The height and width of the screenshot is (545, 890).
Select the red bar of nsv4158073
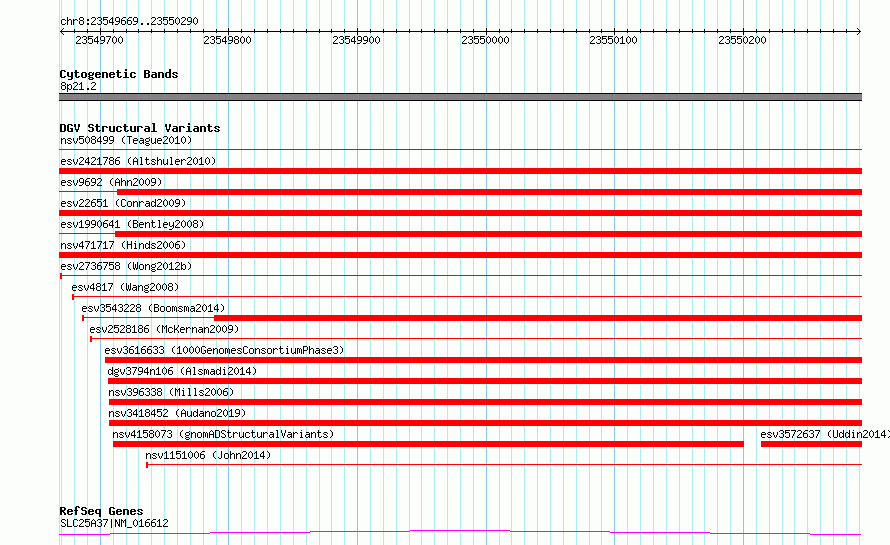tap(428, 444)
